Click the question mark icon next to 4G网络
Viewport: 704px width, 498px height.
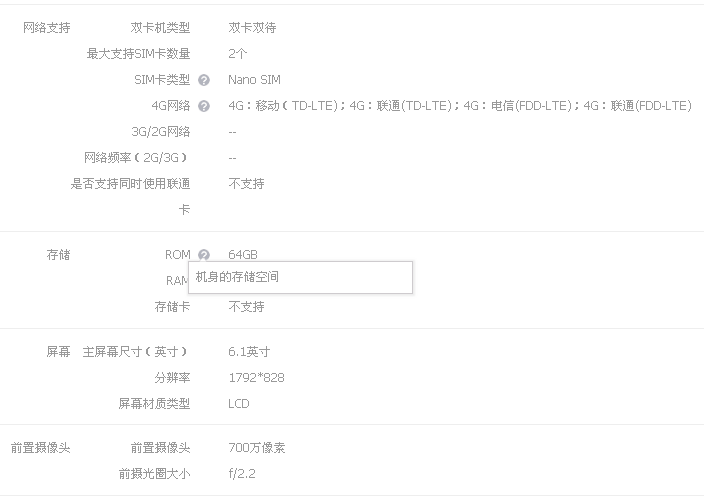(x=204, y=106)
